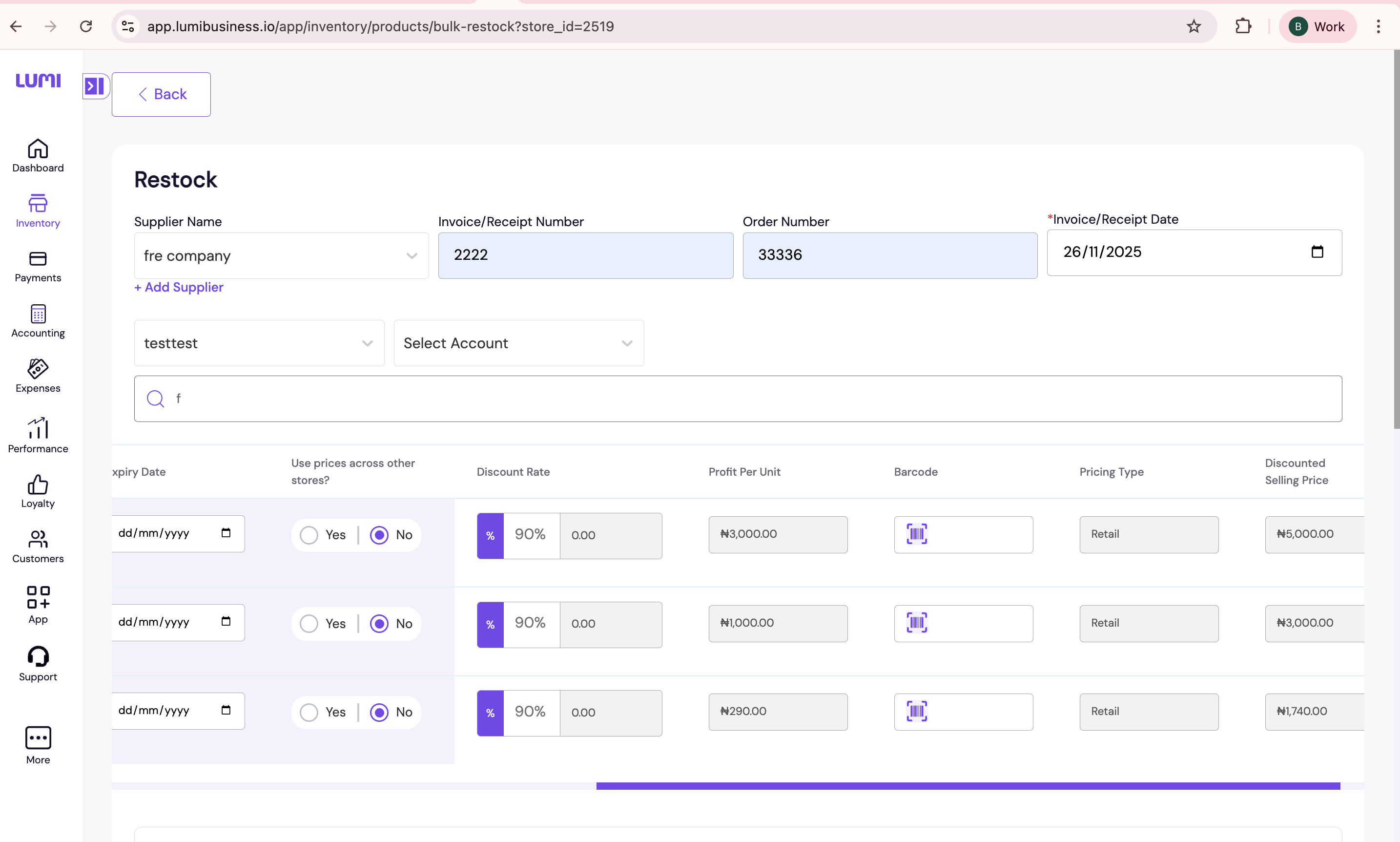The image size is (1400, 842).
Task: Open the Select Account dropdown
Action: click(518, 343)
